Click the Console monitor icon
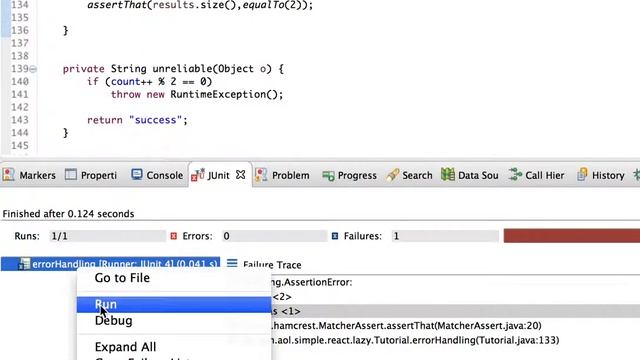The image size is (640, 360). (137, 175)
